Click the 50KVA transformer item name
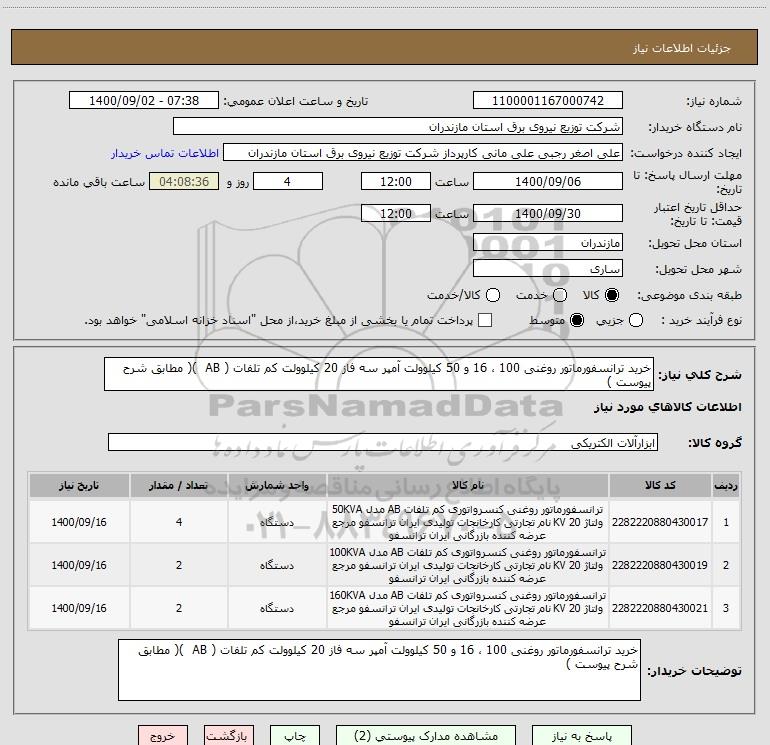 pyautogui.click(x=468, y=522)
